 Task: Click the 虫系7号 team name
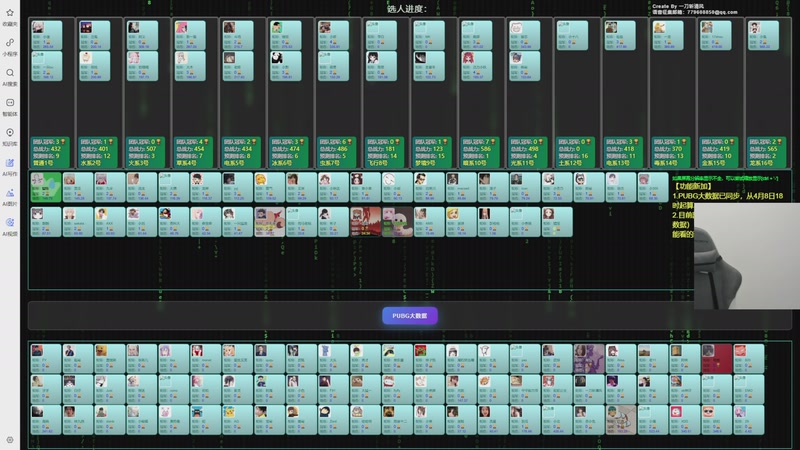pyautogui.click(x=330, y=163)
